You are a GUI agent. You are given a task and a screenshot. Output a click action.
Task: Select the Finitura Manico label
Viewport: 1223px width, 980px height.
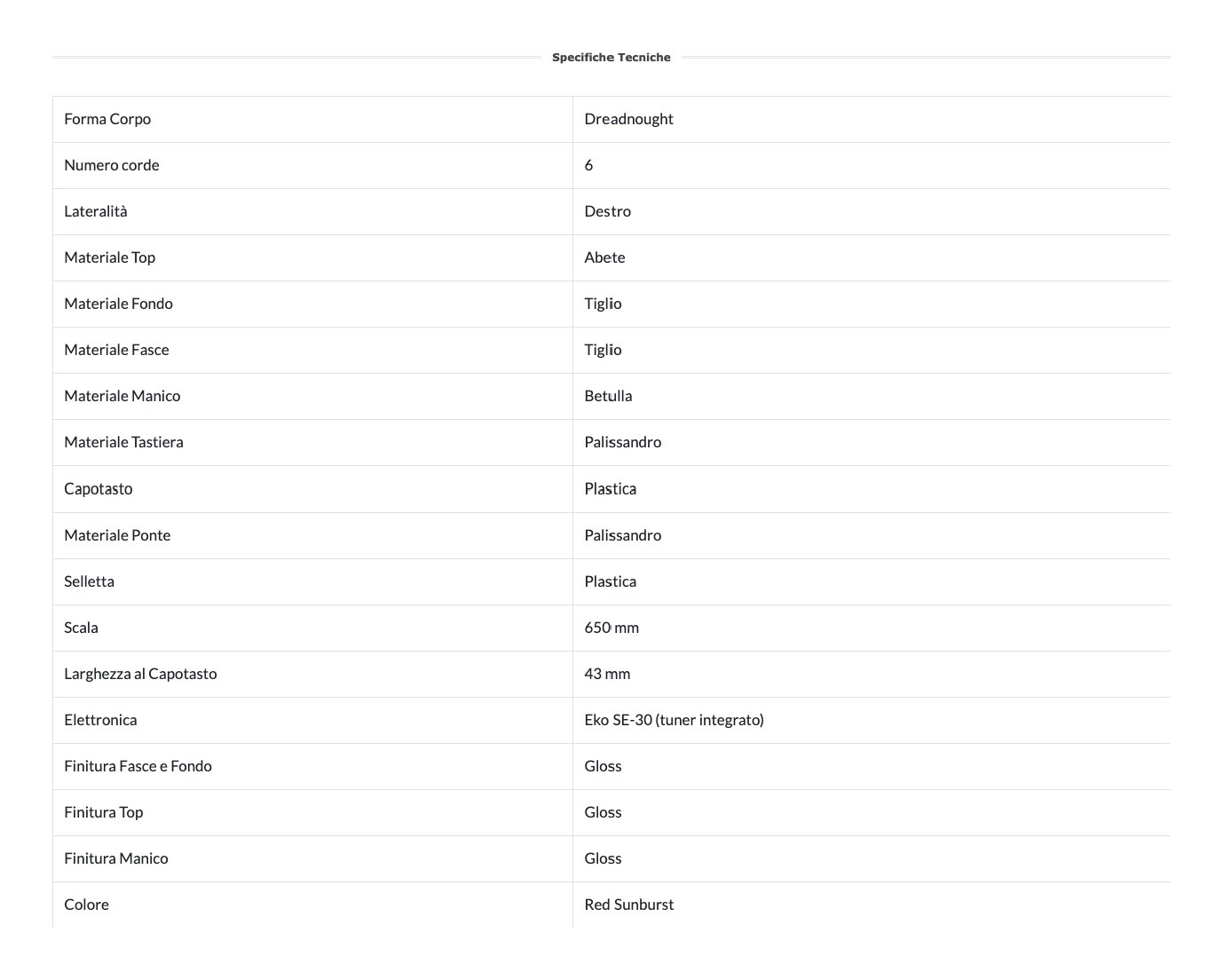coord(115,858)
